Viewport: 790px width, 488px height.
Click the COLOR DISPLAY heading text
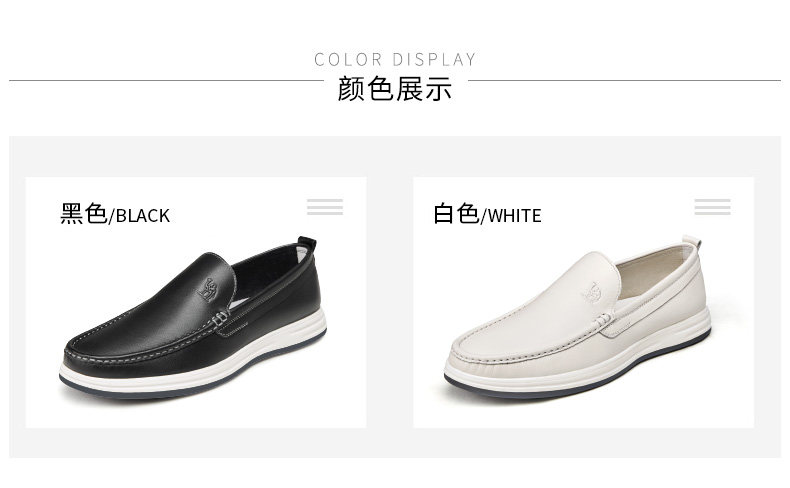pyautogui.click(x=395, y=59)
